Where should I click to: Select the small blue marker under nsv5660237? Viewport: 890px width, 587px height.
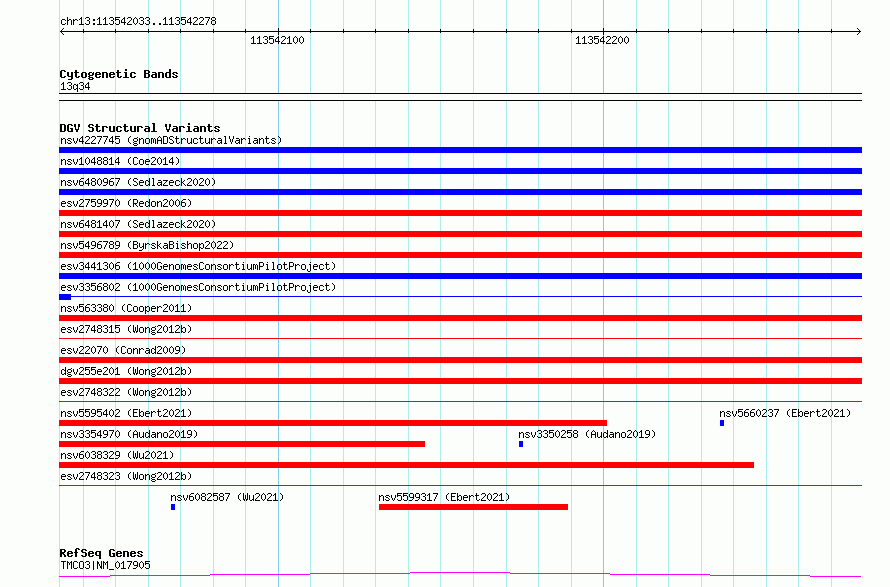pyautogui.click(x=722, y=423)
